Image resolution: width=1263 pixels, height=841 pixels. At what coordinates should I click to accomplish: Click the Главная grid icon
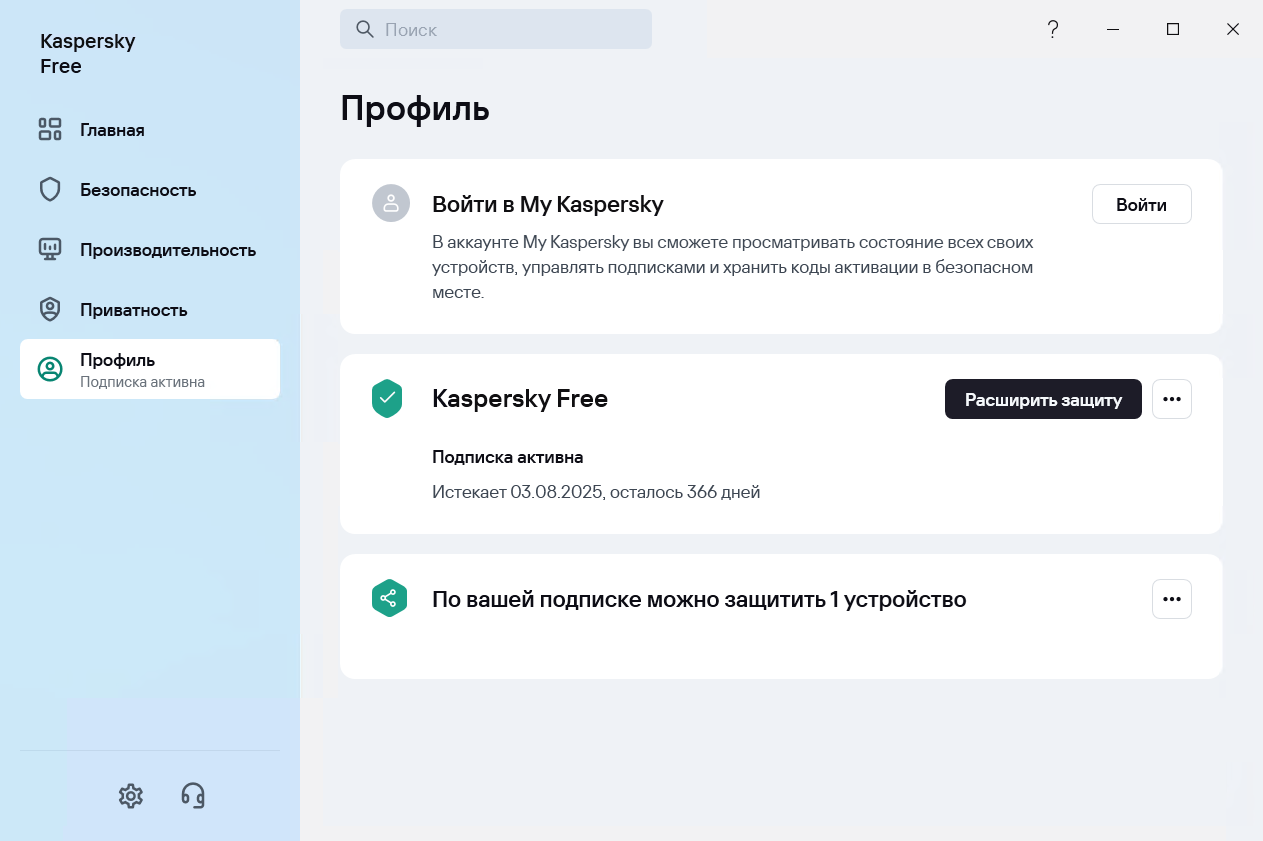[50, 130]
